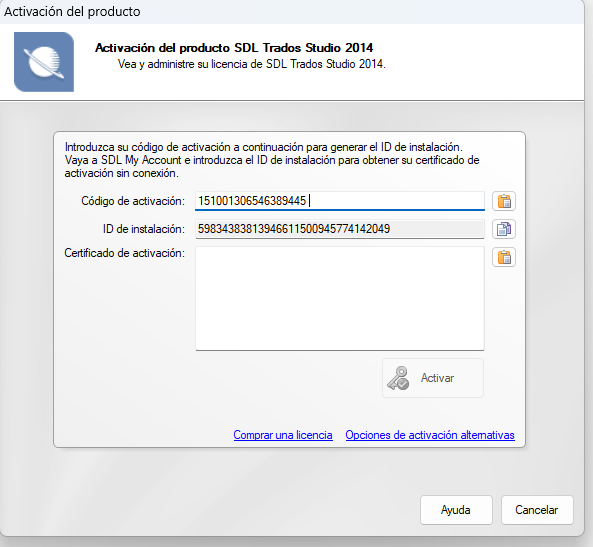
Task: Open the Comprar una licencia link
Action: 283,435
